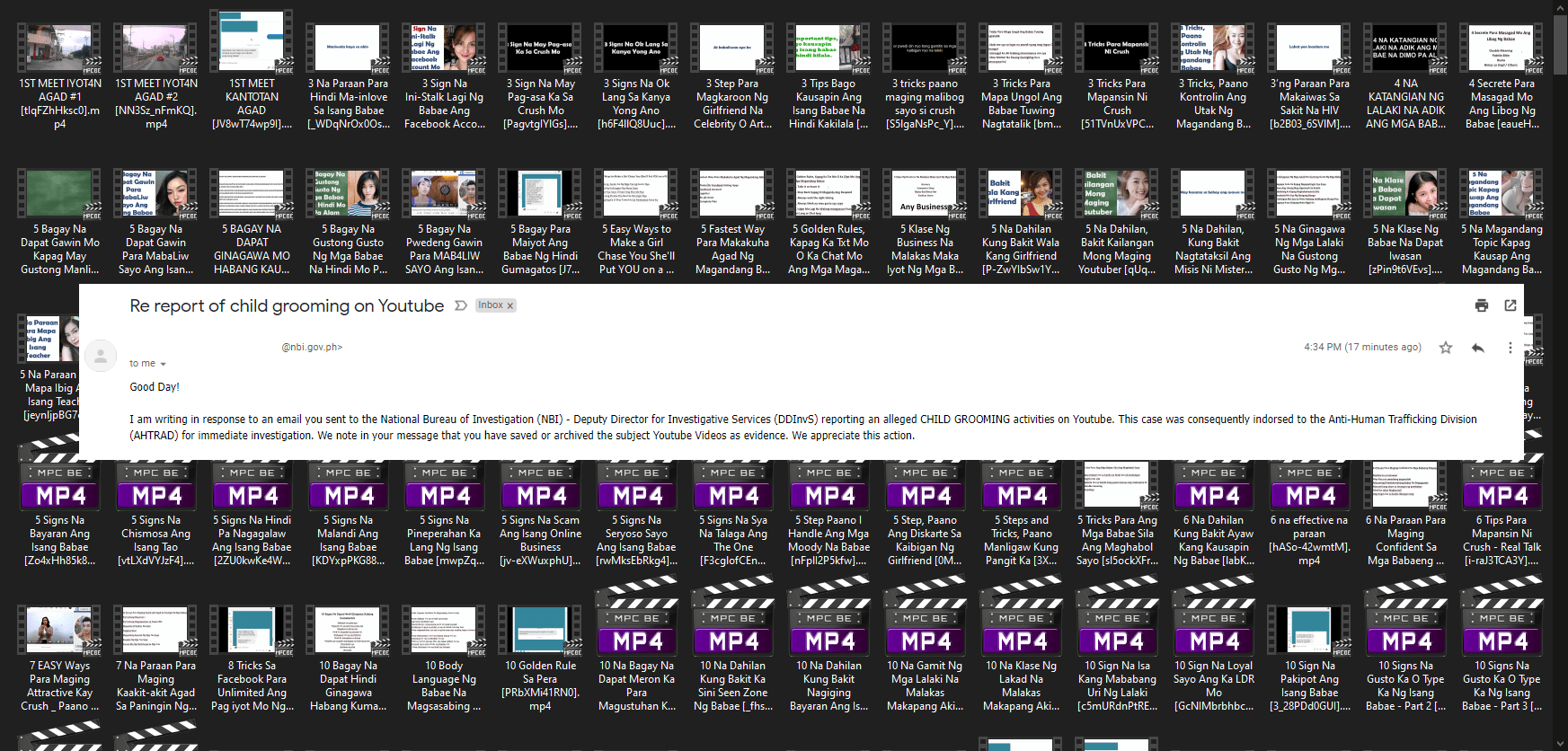This screenshot has width=1568, height=751.
Task: Select '5 Easy Ways to Make a Girl' video
Action: [636, 193]
